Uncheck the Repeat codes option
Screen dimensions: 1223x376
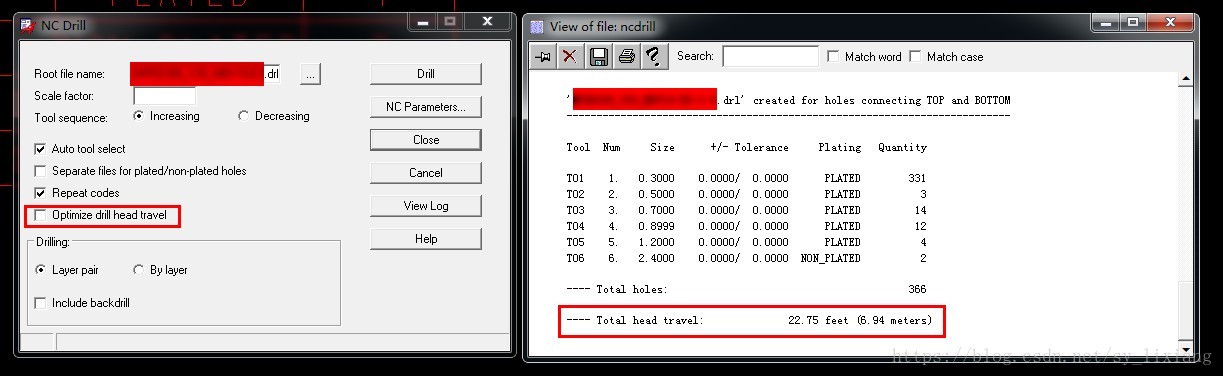[40, 193]
